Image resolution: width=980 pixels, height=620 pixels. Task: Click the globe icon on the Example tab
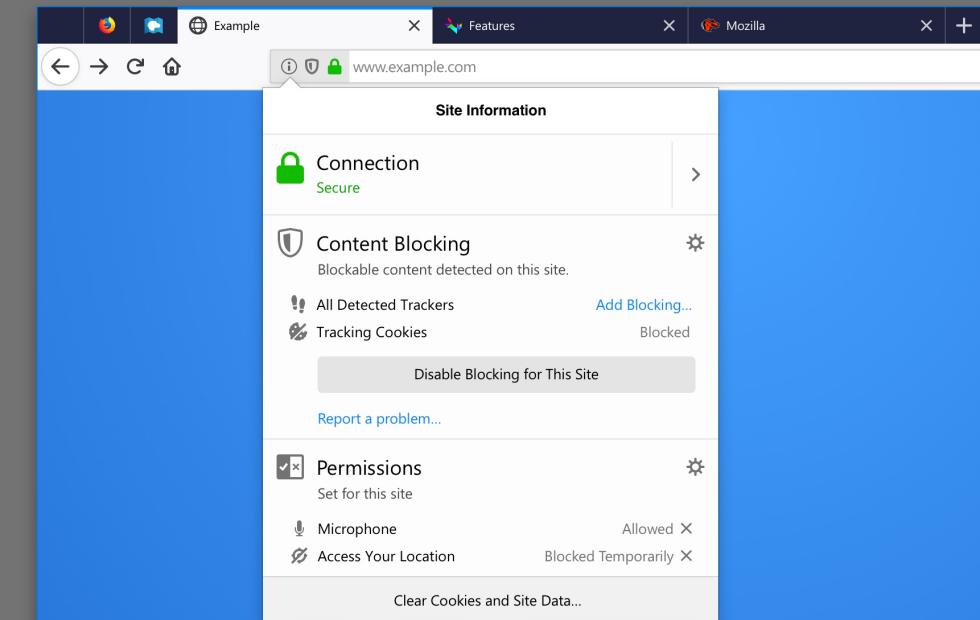tap(198, 26)
